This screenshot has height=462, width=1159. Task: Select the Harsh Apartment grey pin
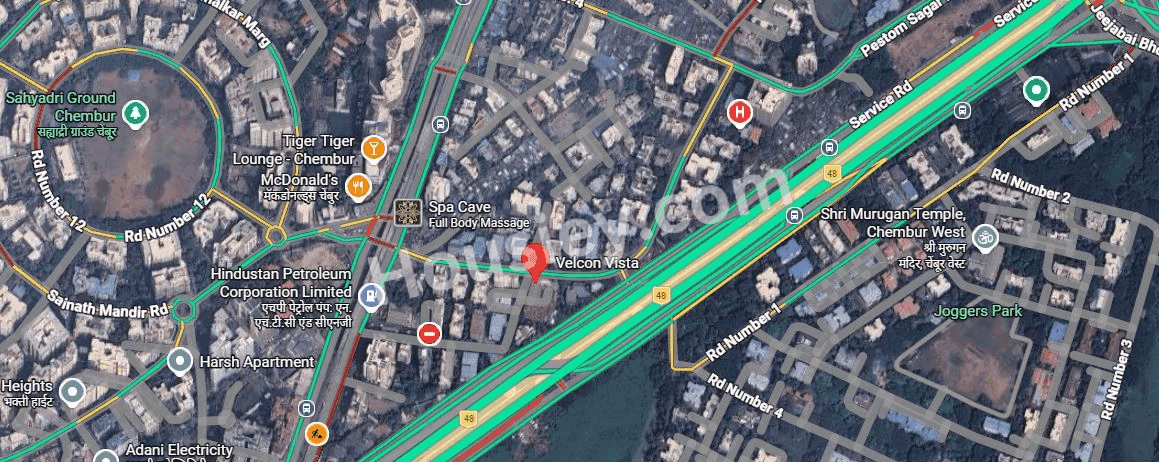(180, 362)
